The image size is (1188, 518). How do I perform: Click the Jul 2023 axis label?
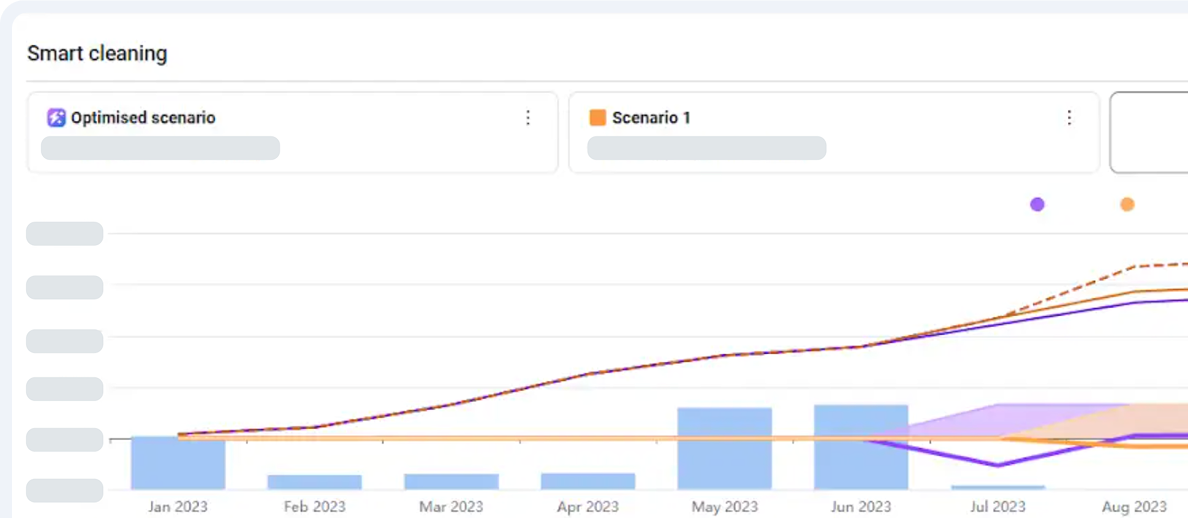(998, 507)
